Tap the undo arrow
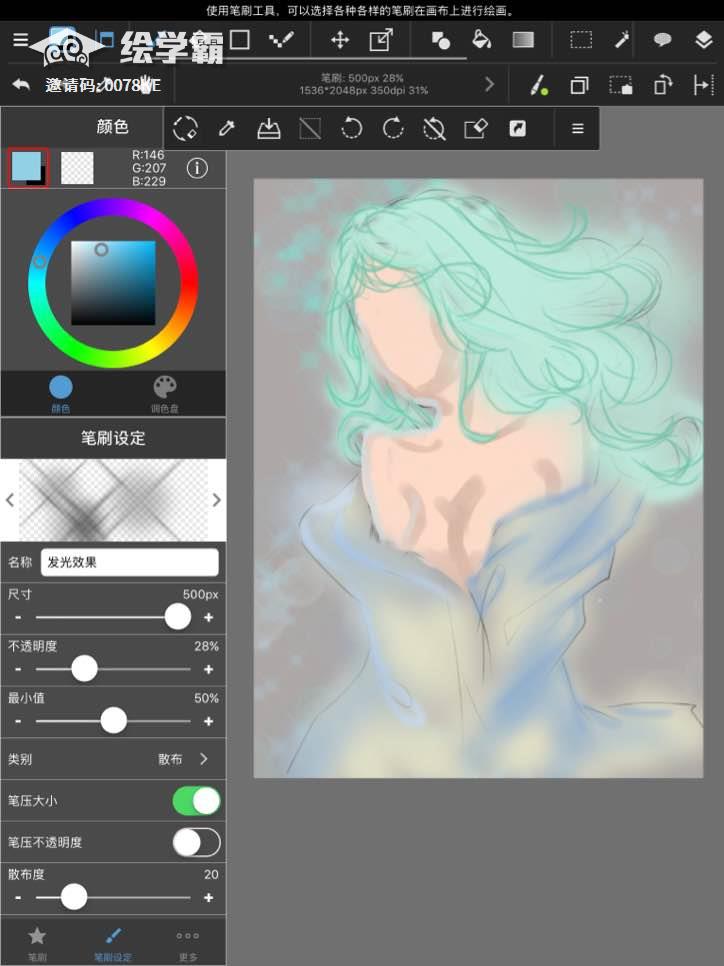The height and width of the screenshot is (966, 724). point(21,85)
